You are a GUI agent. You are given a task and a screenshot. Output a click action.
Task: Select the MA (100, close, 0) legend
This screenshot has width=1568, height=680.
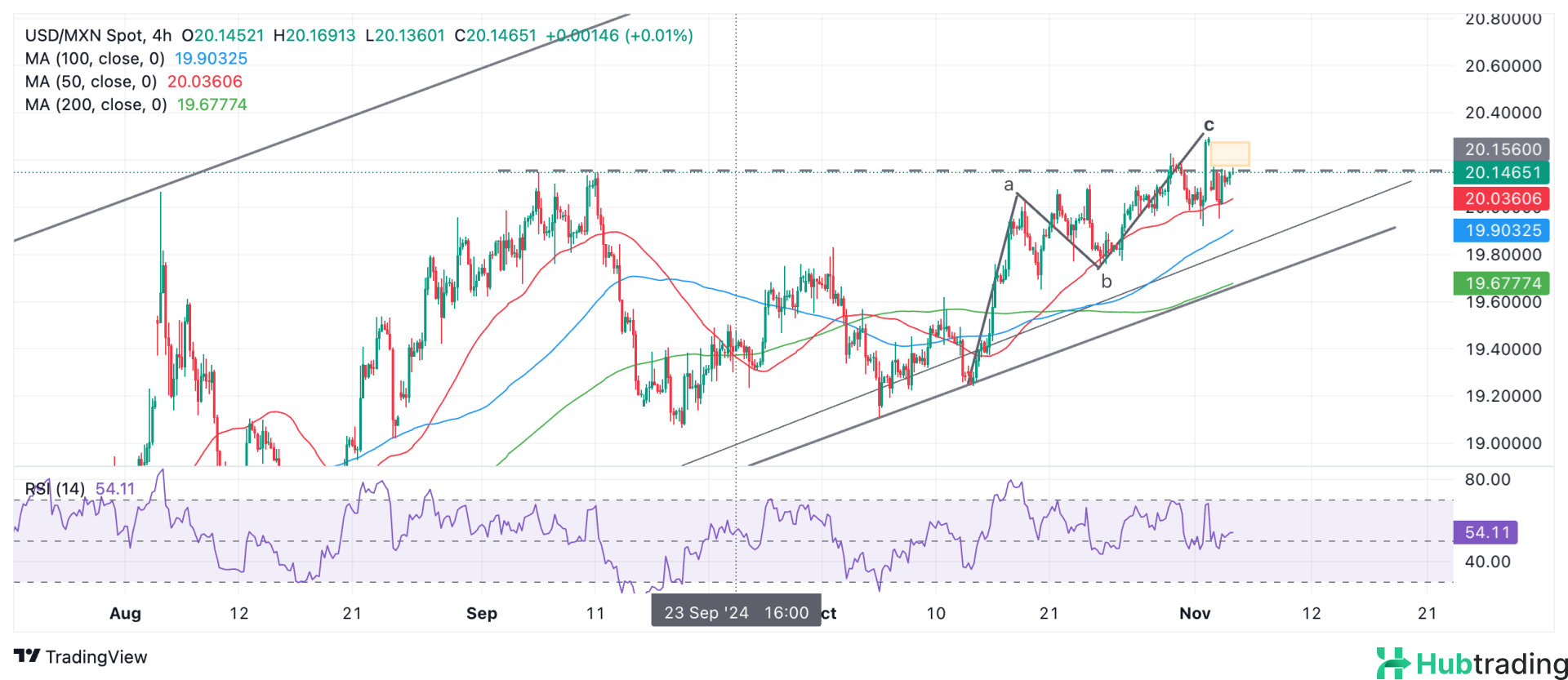coord(95,59)
